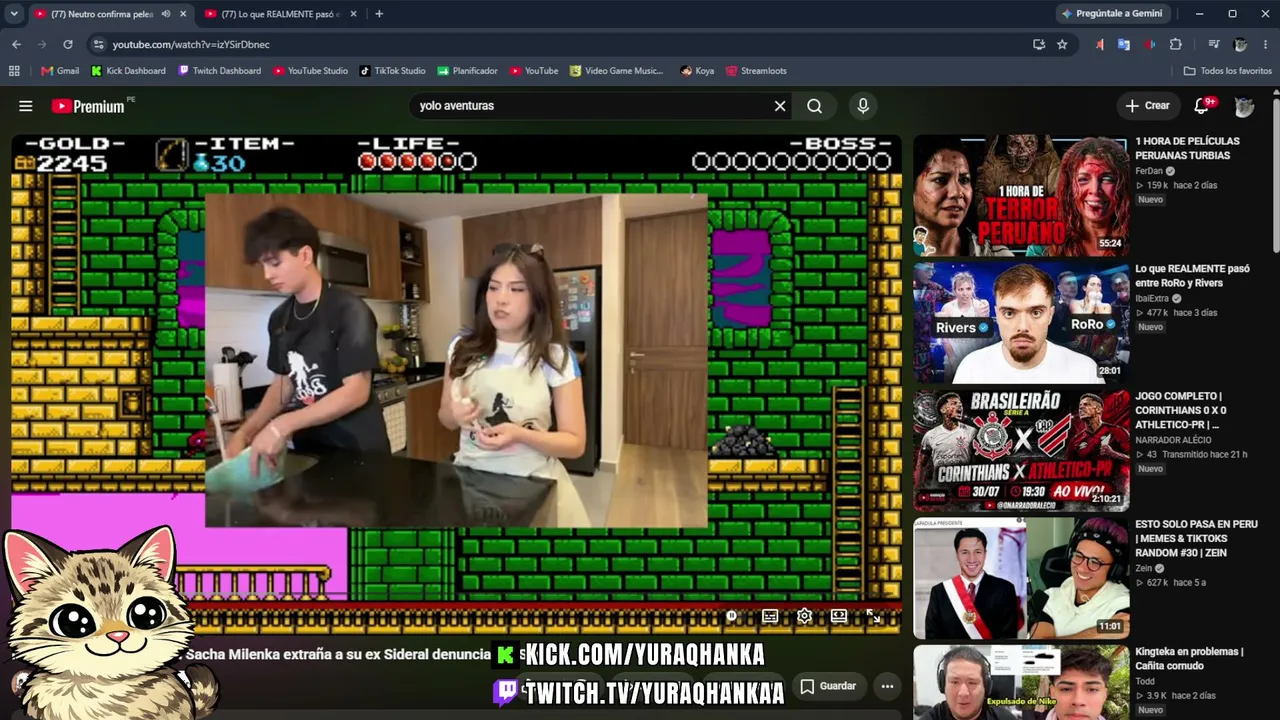View site information icon in address bar
The height and width of the screenshot is (720, 1280).
tap(97, 44)
